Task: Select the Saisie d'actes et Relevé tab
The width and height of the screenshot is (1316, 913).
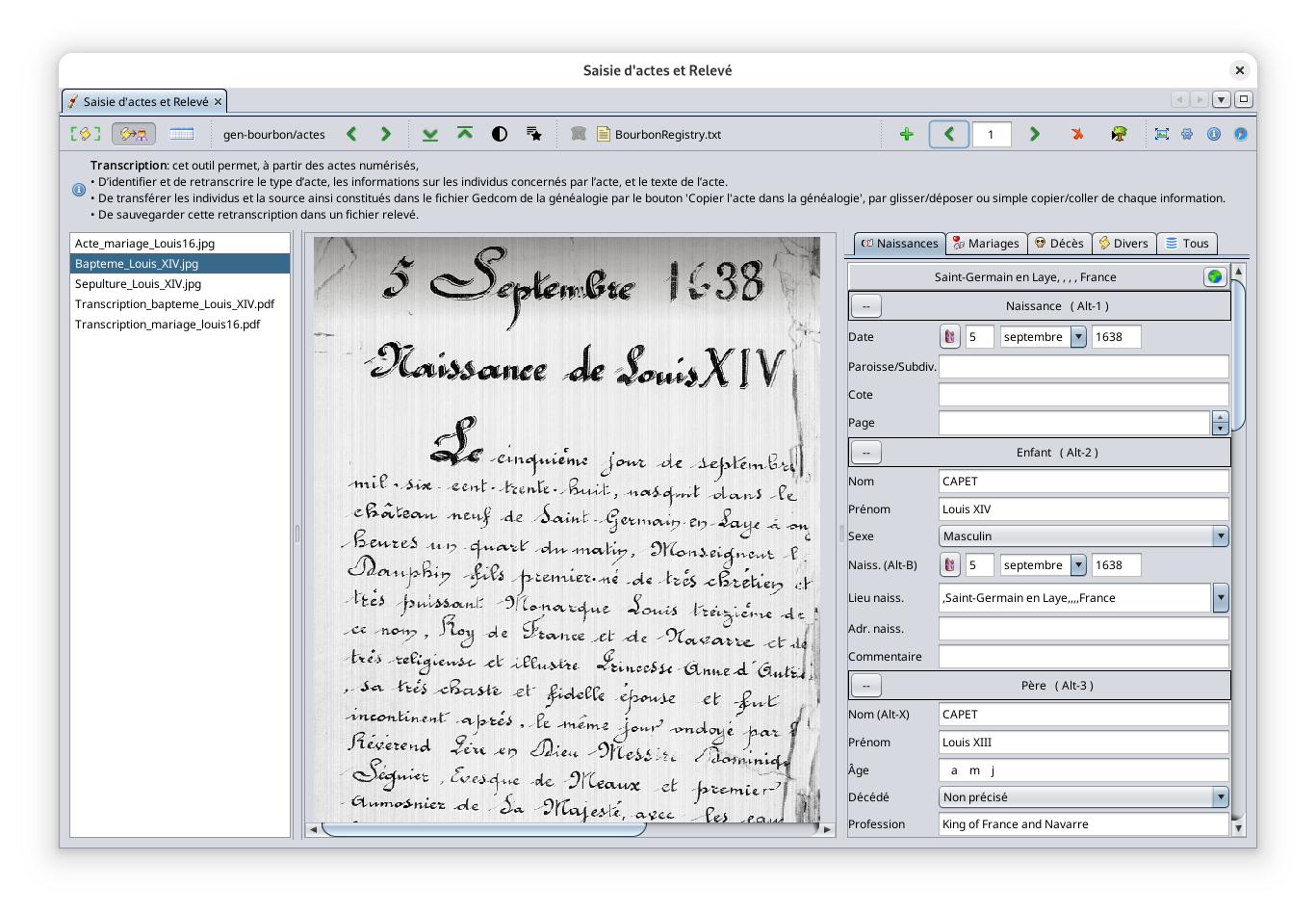Action: [144, 101]
